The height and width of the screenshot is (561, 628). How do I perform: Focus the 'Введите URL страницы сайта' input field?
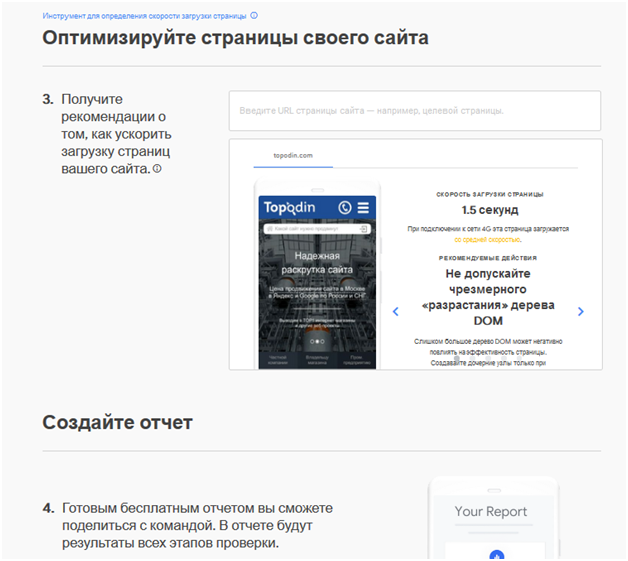pos(415,111)
